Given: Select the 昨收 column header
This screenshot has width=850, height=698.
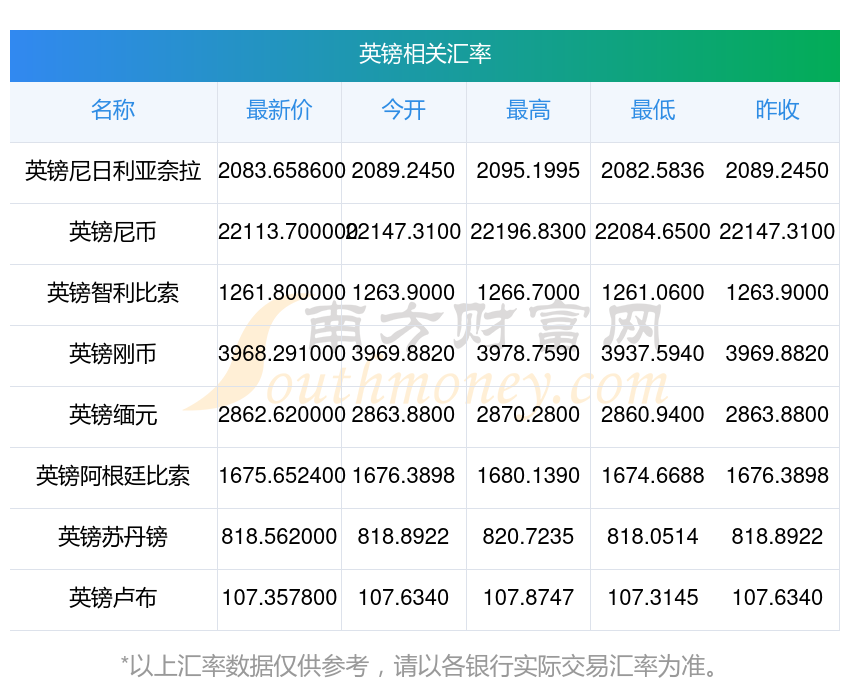Looking at the screenshot, I should (777, 110).
